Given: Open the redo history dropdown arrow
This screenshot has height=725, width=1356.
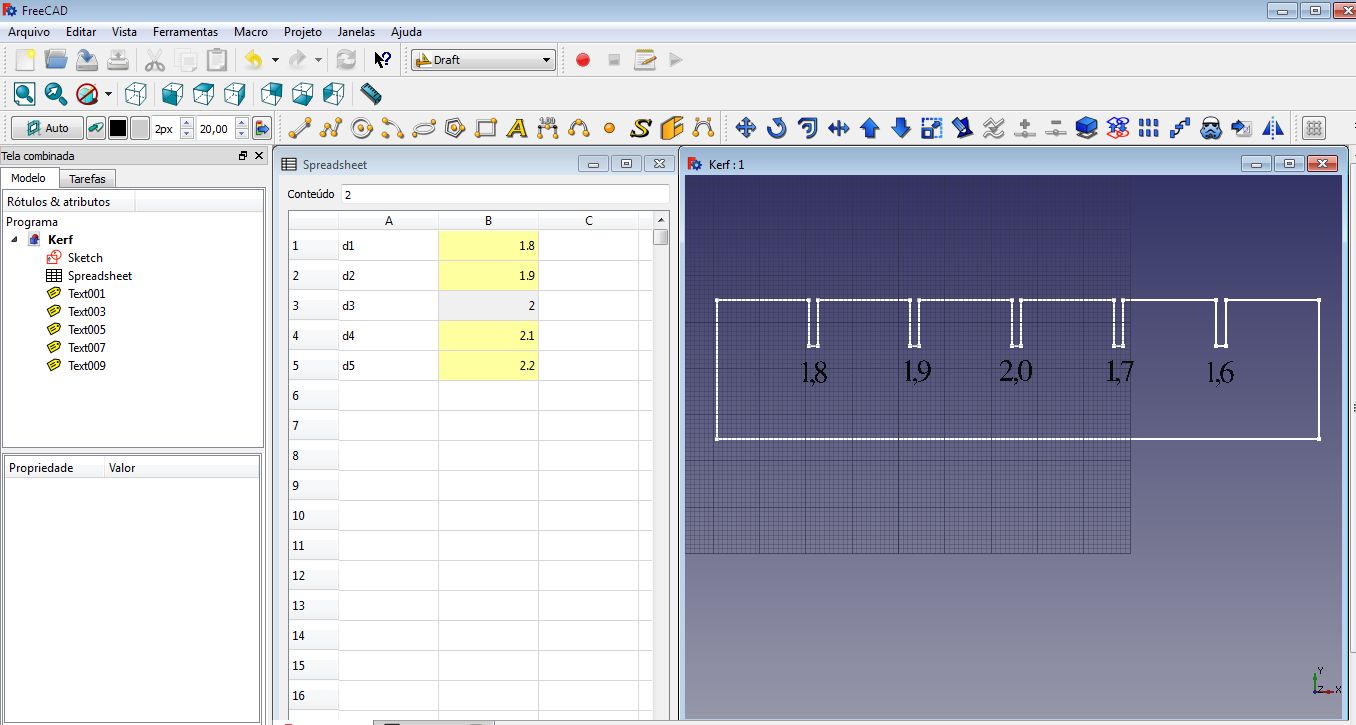Looking at the screenshot, I should (x=318, y=60).
